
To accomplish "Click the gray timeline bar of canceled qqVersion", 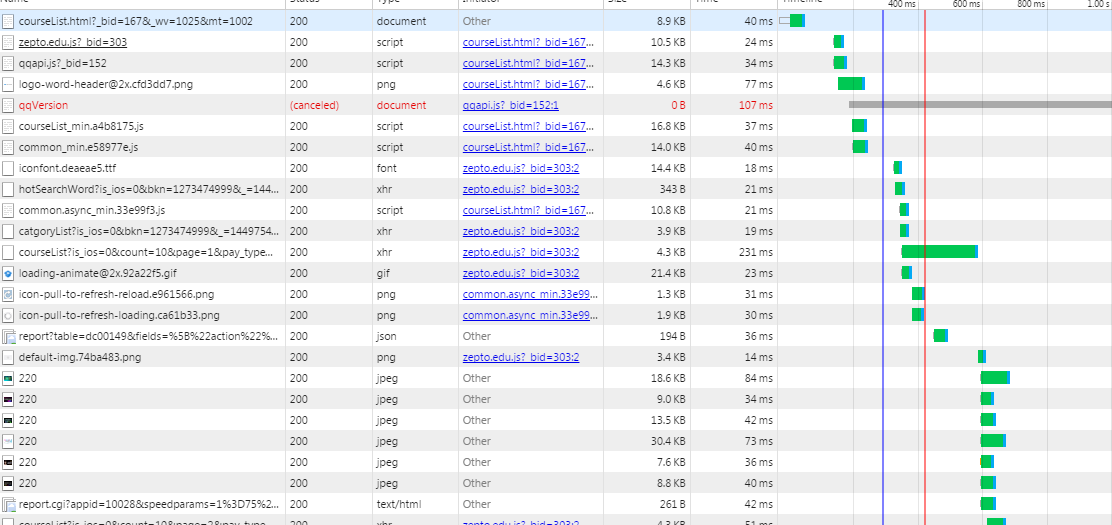I will tap(980, 105).
